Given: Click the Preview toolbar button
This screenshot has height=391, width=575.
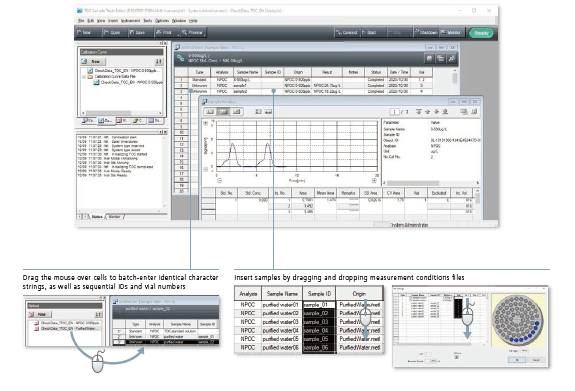Looking at the screenshot, I should pos(193,33).
